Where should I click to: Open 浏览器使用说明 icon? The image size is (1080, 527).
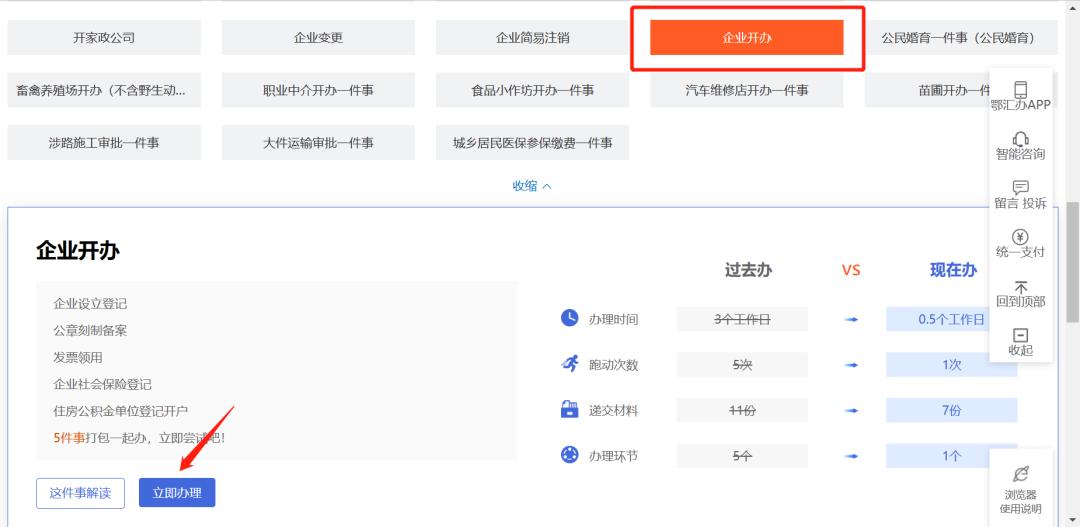(x=1020, y=474)
